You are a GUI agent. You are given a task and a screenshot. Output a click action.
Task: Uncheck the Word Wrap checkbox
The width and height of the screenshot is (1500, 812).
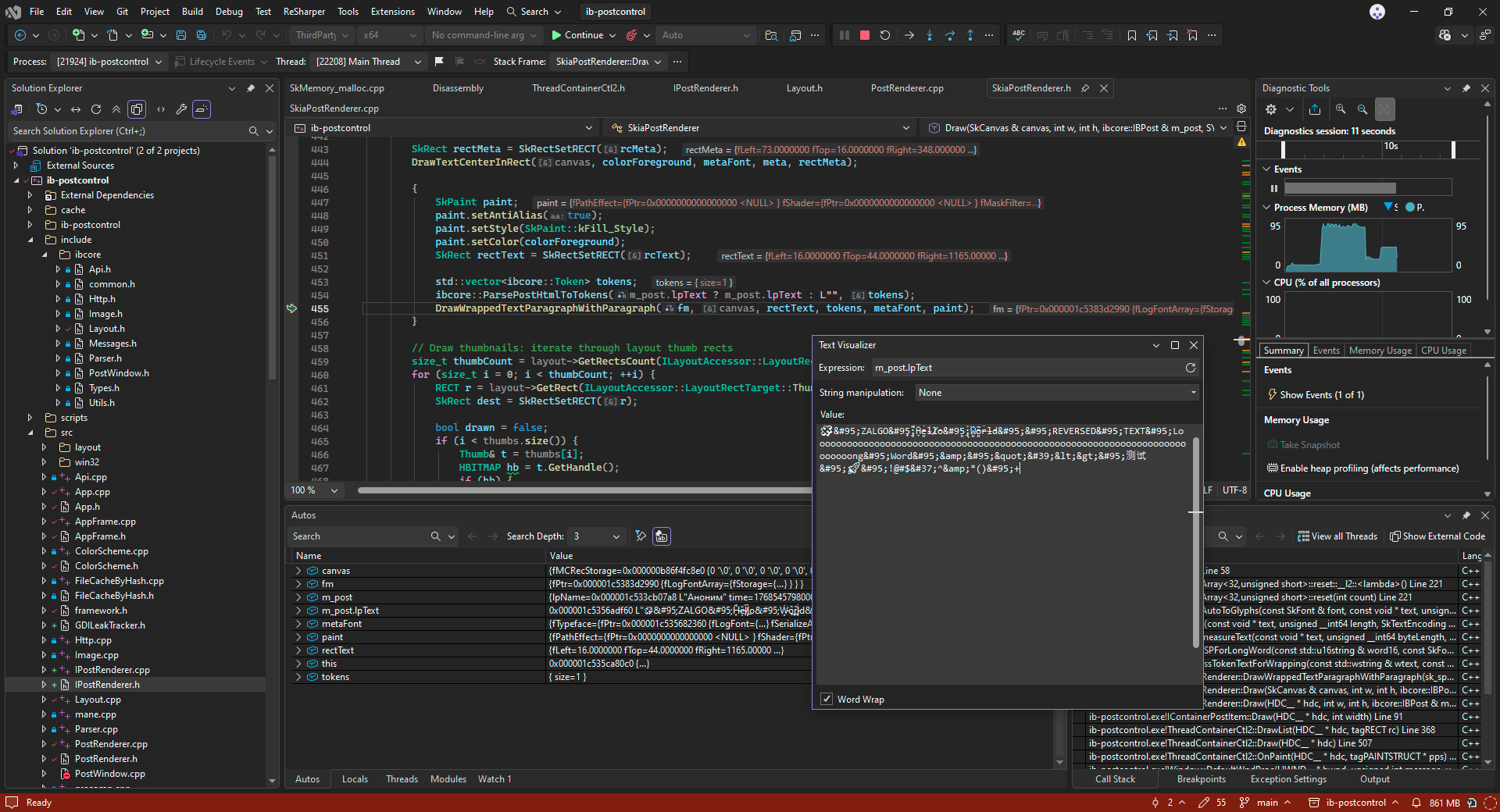pos(827,700)
